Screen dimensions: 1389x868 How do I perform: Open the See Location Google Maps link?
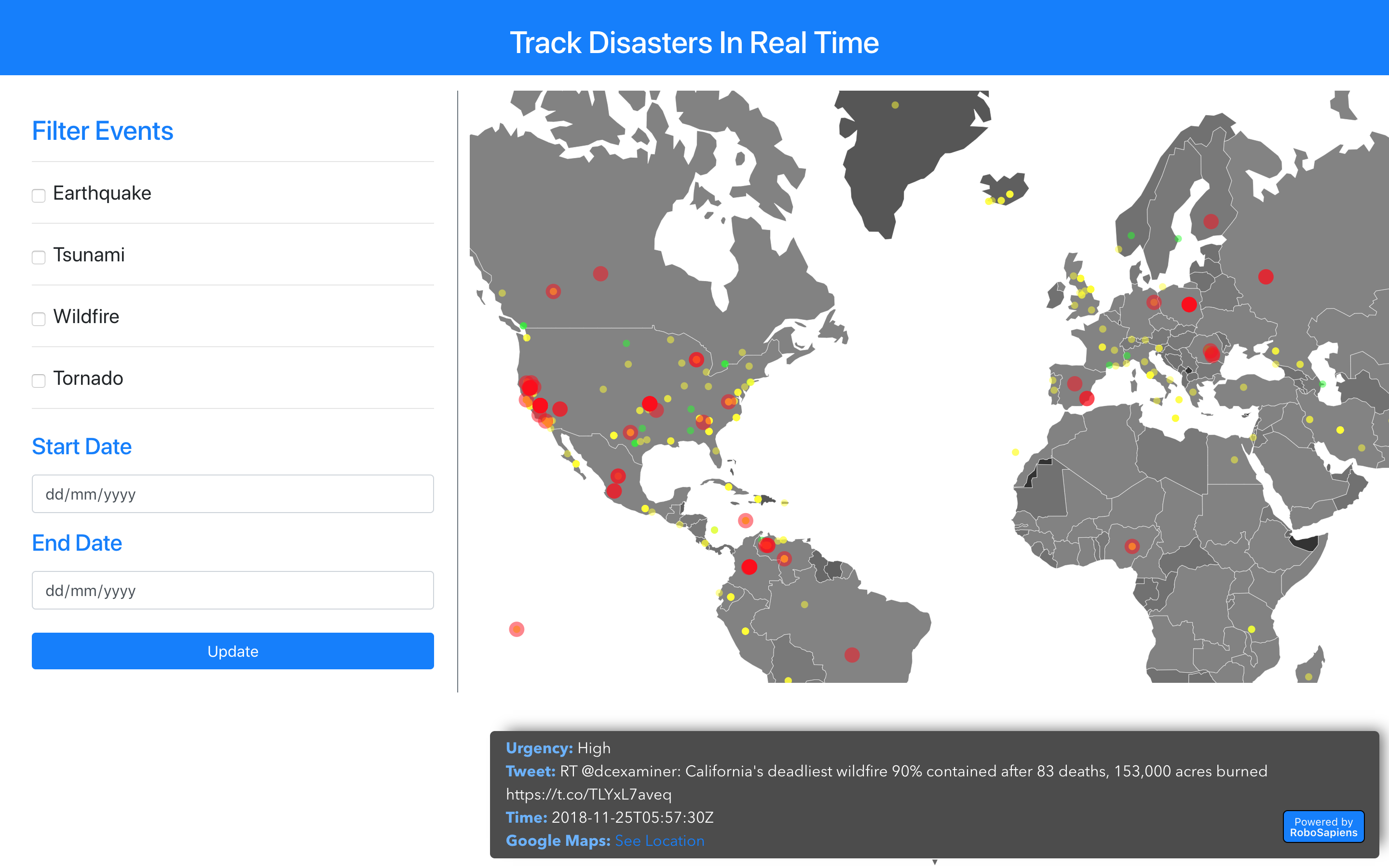click(x=659, y=841)
